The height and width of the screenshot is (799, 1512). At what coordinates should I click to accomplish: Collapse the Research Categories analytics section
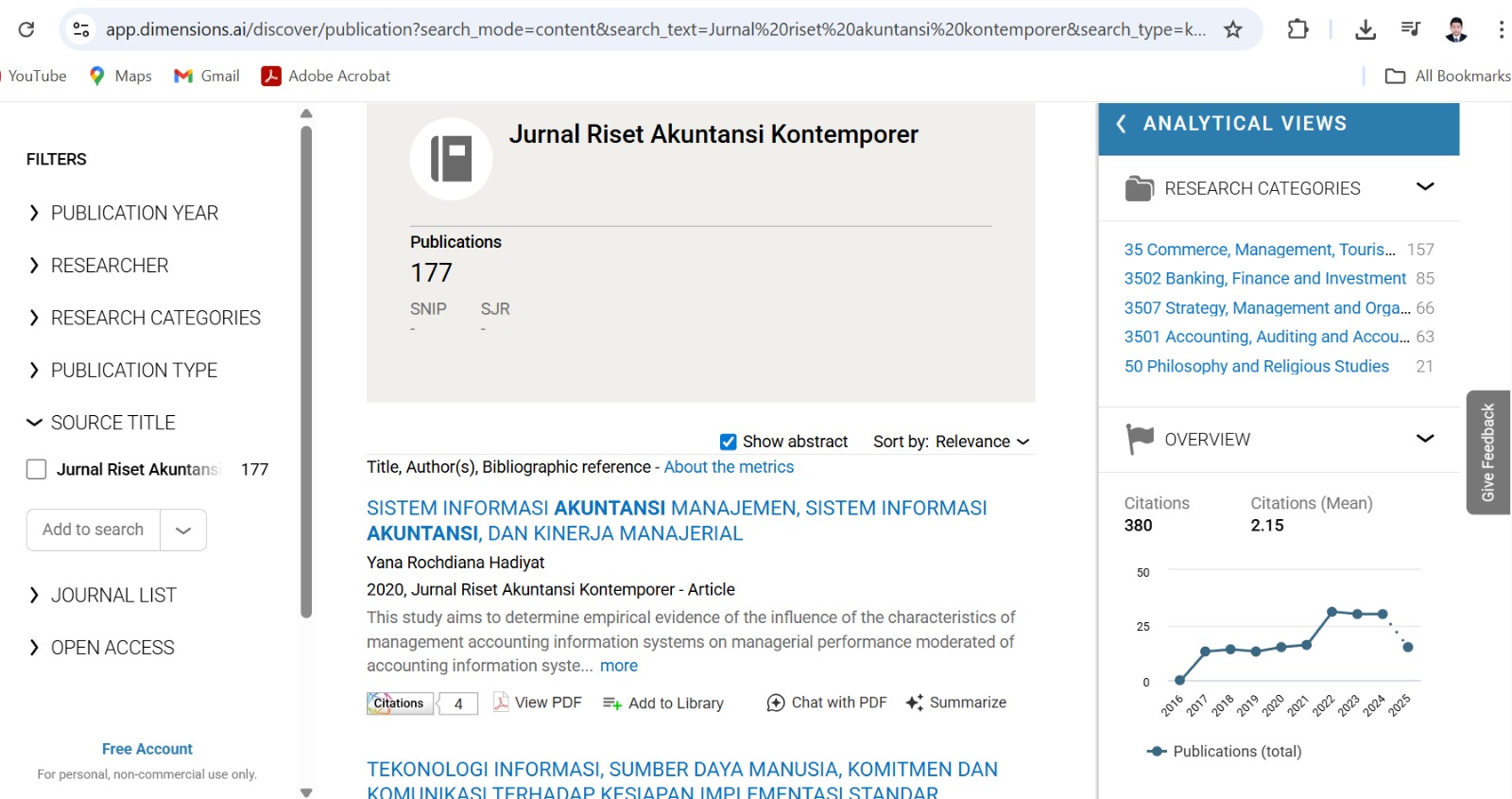coord(1425,187)
